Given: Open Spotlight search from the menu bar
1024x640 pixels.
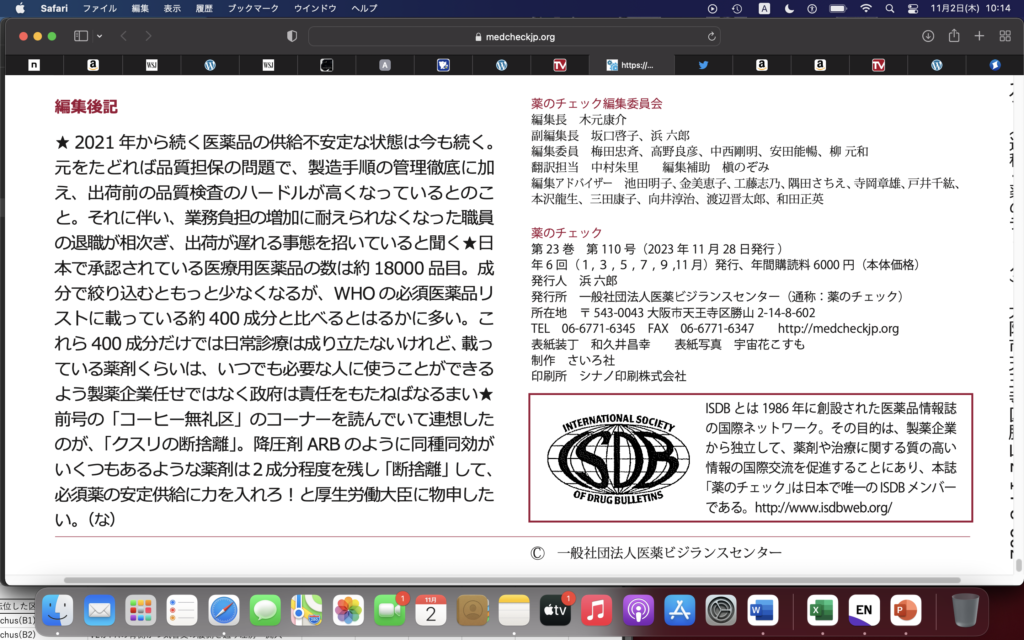Looking at the screenshot, I should pos(889,10).
